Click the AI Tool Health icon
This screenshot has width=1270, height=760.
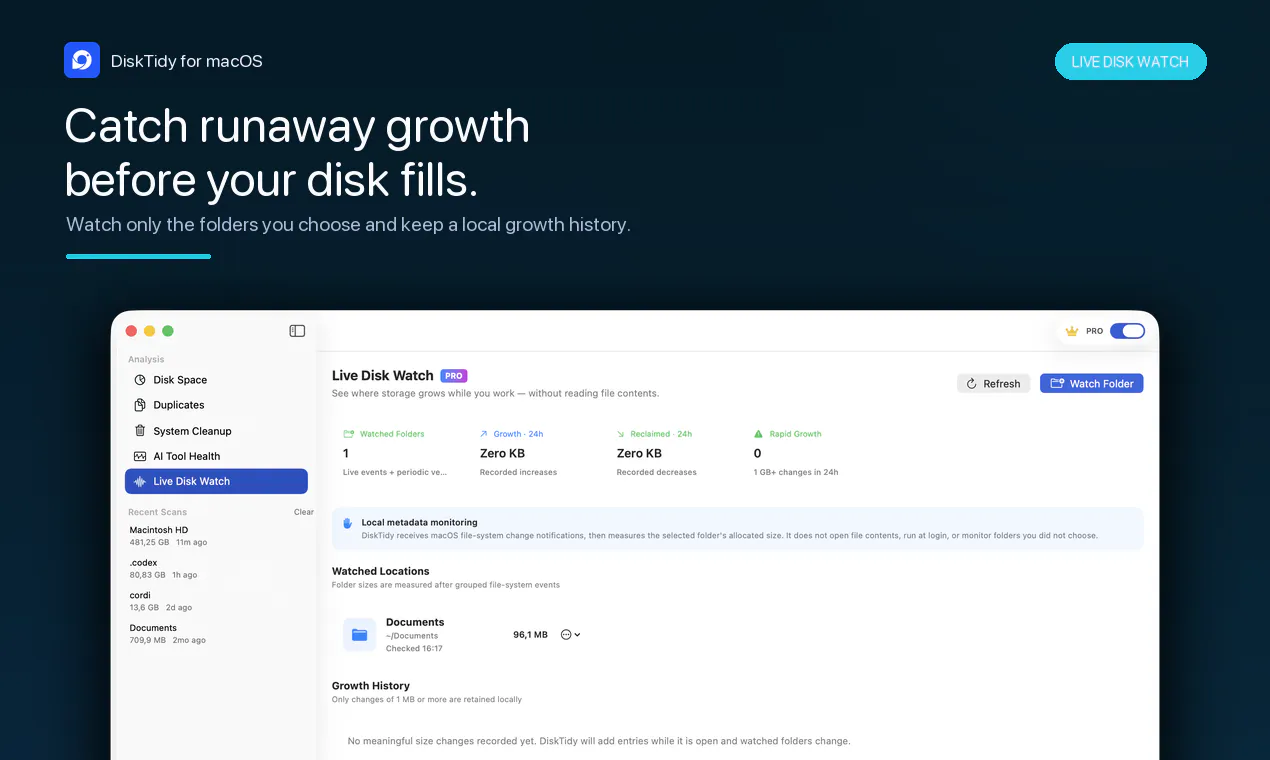click(140, 456)
